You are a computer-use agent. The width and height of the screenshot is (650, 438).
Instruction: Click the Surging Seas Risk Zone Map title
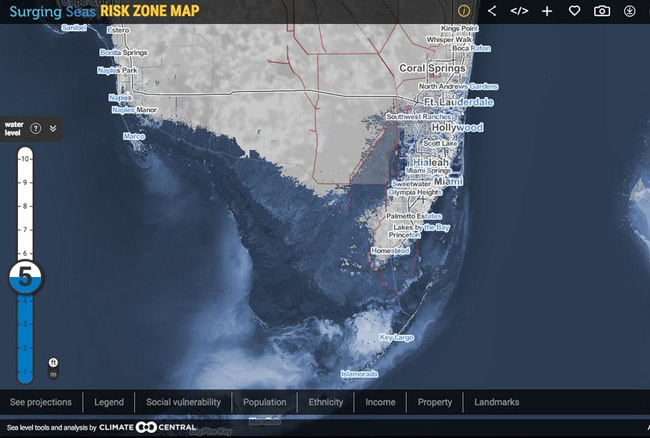(x=104, y=11)
